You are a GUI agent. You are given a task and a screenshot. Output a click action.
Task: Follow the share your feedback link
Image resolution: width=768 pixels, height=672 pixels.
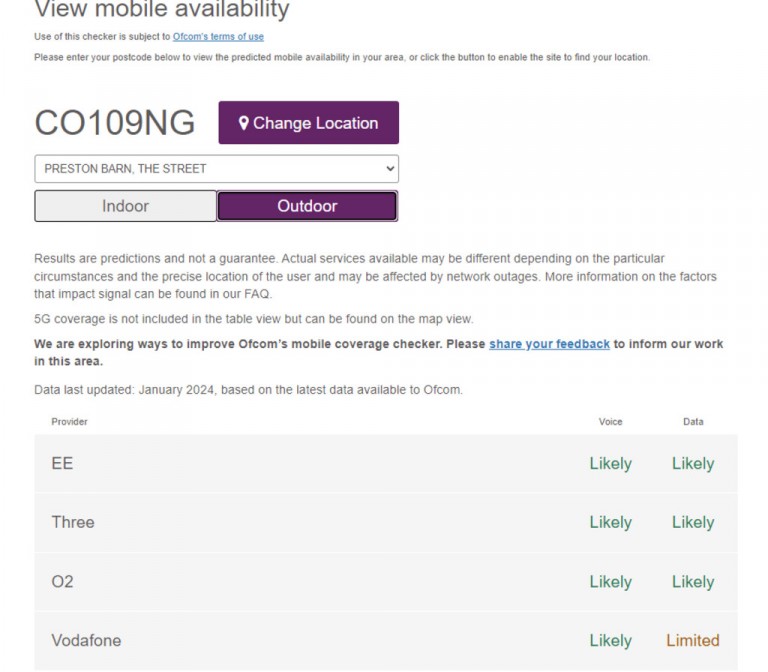(549, 344)
